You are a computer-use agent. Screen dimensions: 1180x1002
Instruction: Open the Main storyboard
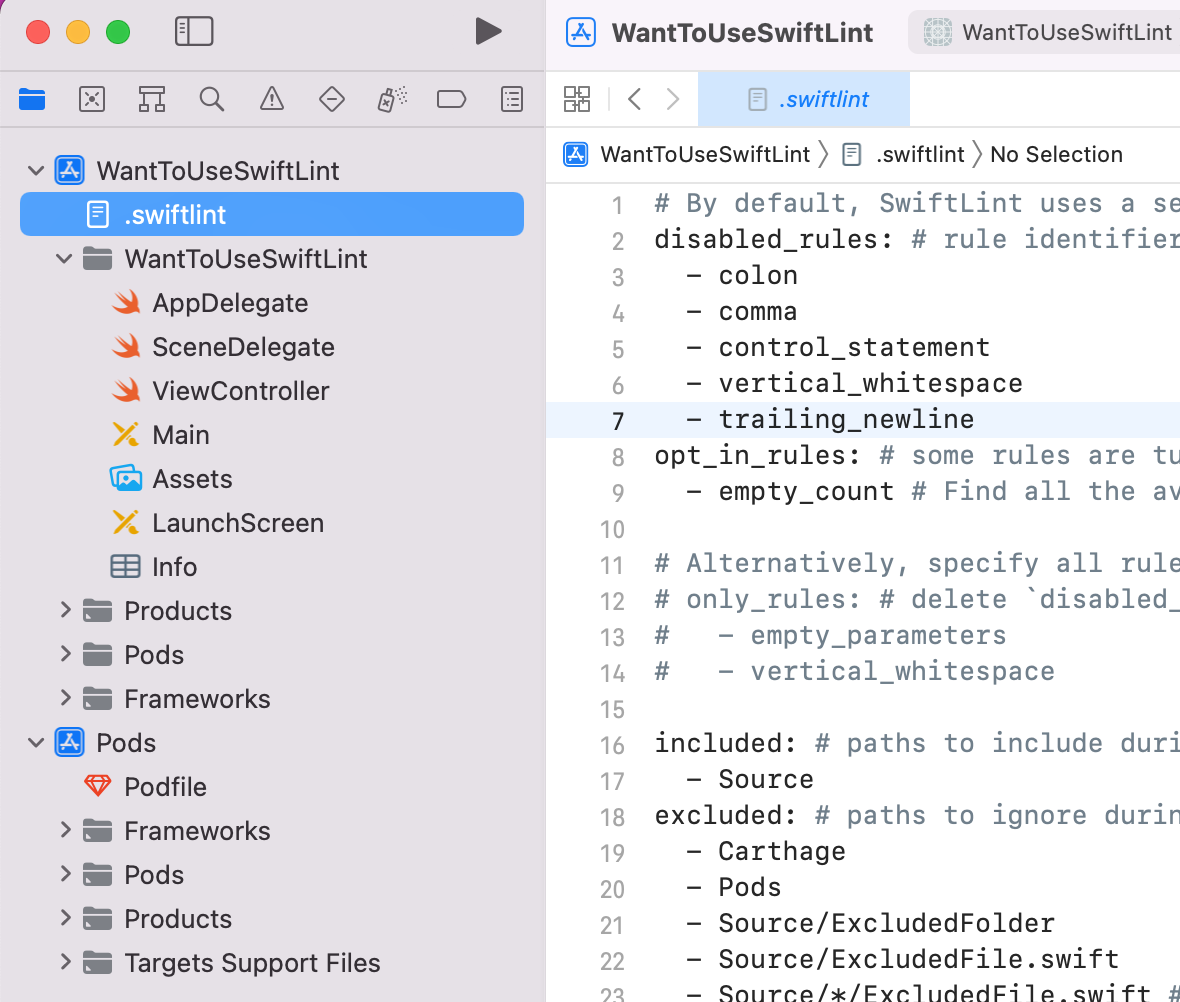coord(181,435)
